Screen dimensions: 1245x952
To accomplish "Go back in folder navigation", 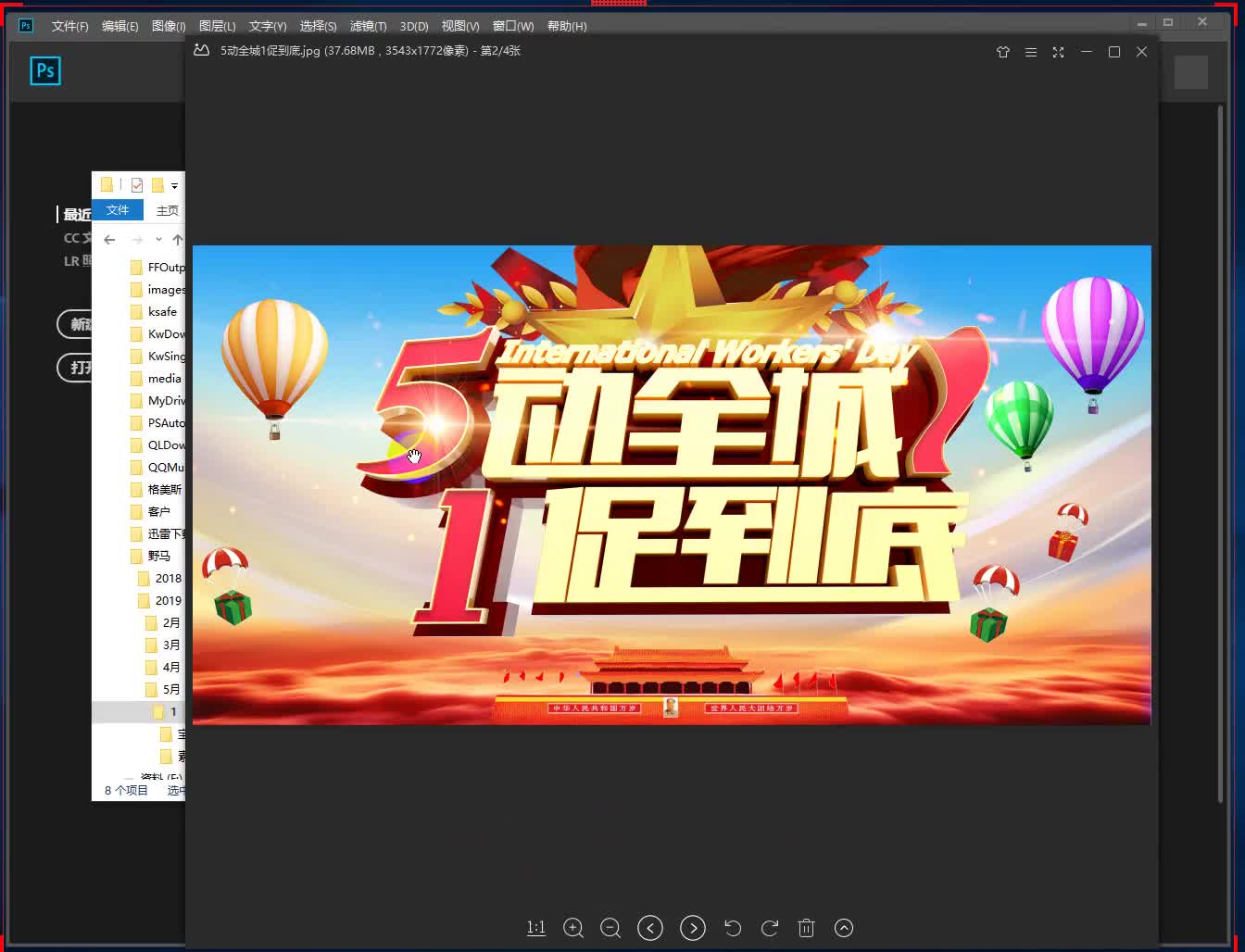I will 108,239.
